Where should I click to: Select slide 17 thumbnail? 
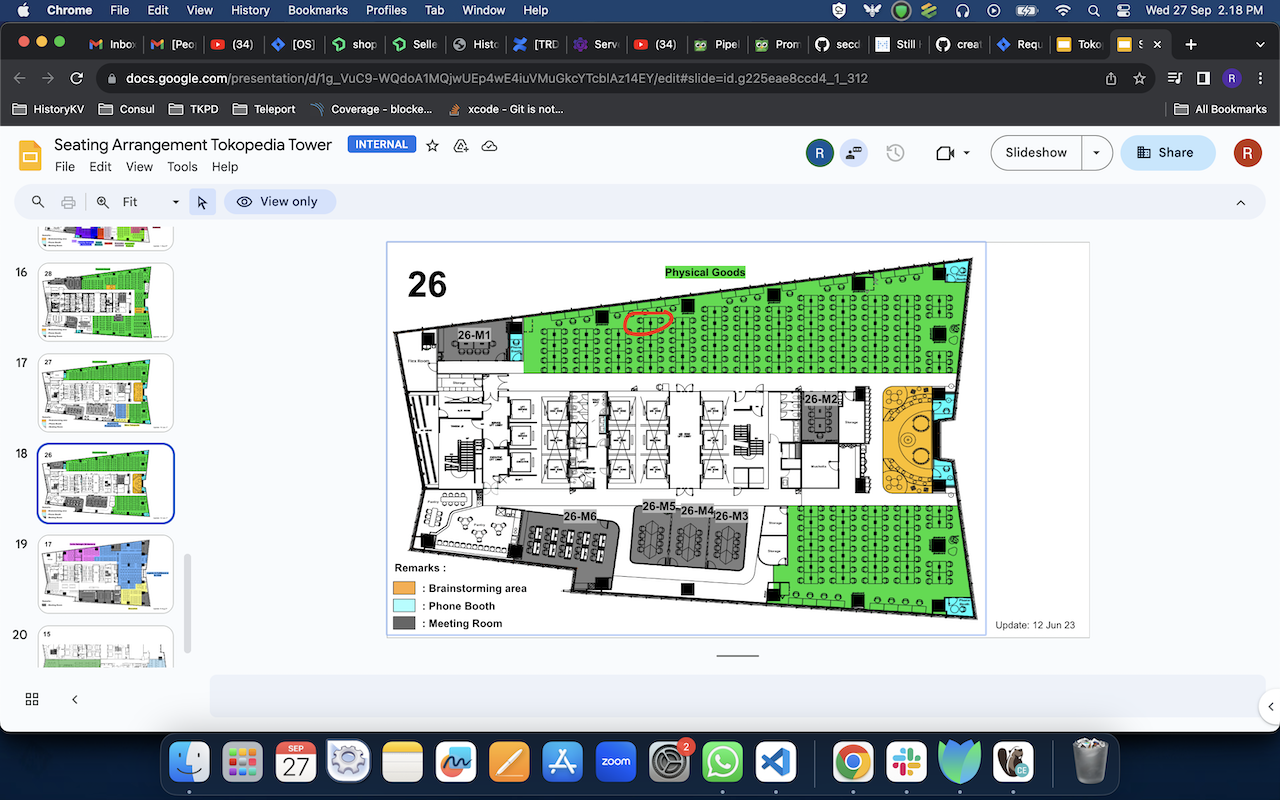(105, 392)
